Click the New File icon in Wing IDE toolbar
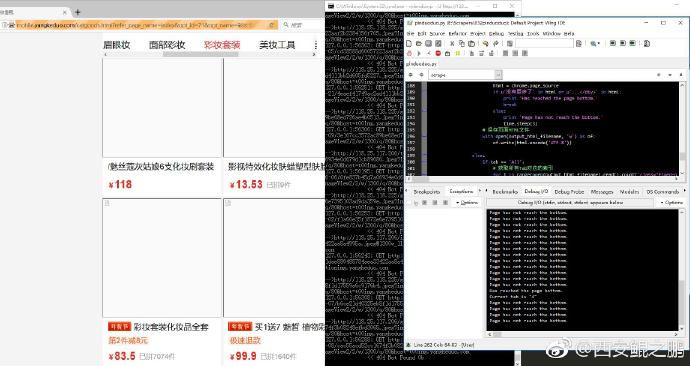 [409, 44]
